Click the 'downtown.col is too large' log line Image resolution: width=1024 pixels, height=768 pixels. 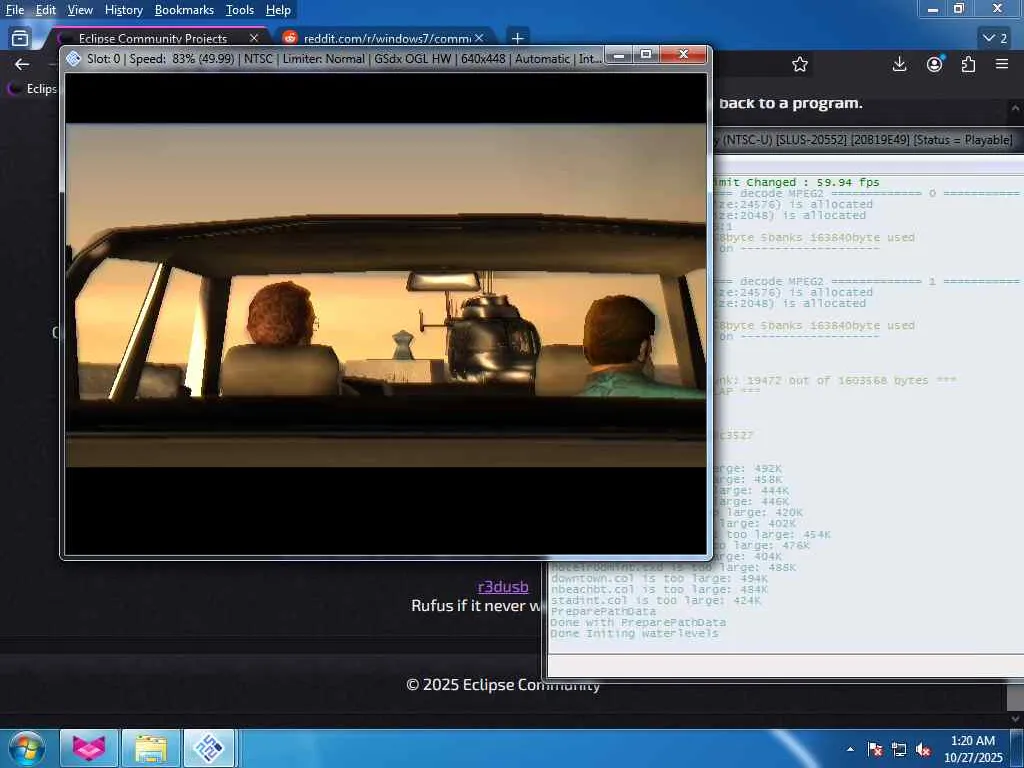(659, 579)
